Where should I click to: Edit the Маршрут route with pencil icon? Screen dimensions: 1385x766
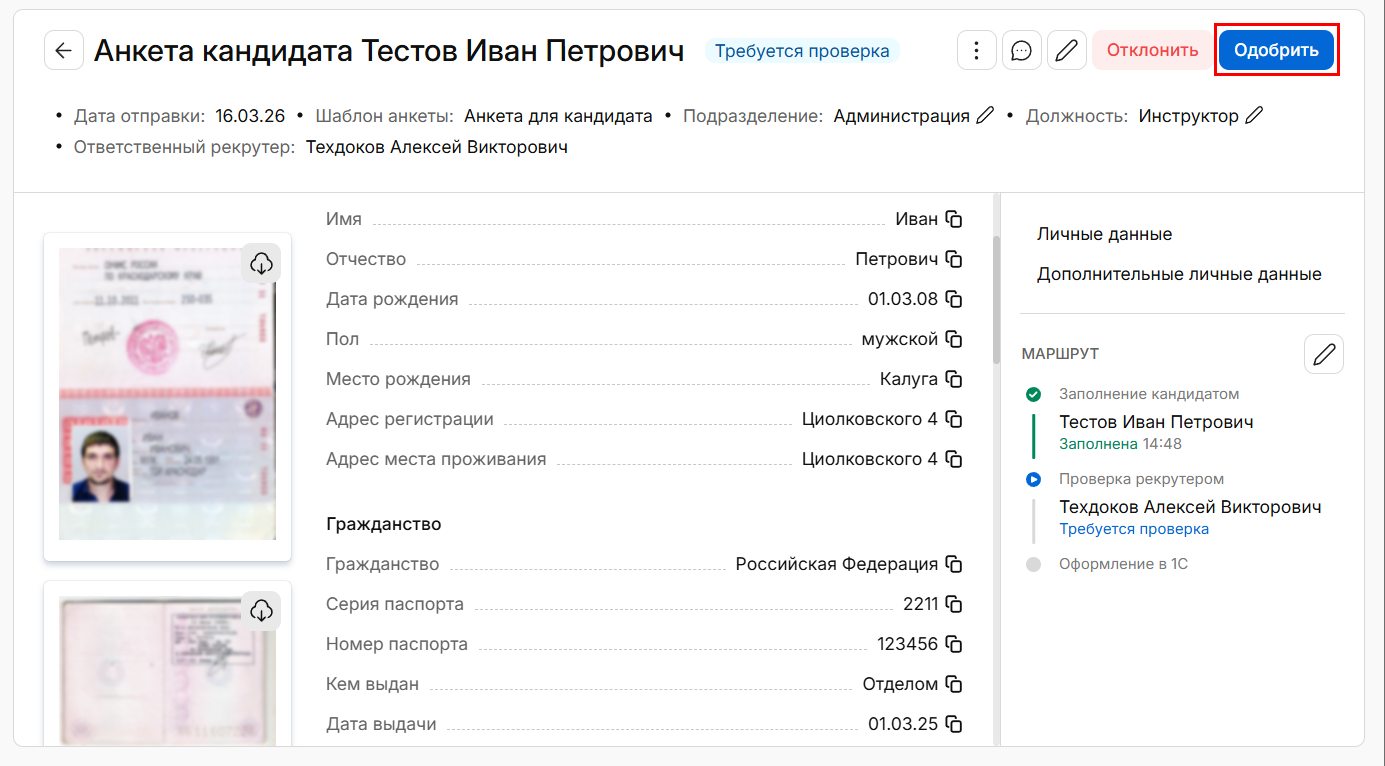click(x=1324, y=354)
